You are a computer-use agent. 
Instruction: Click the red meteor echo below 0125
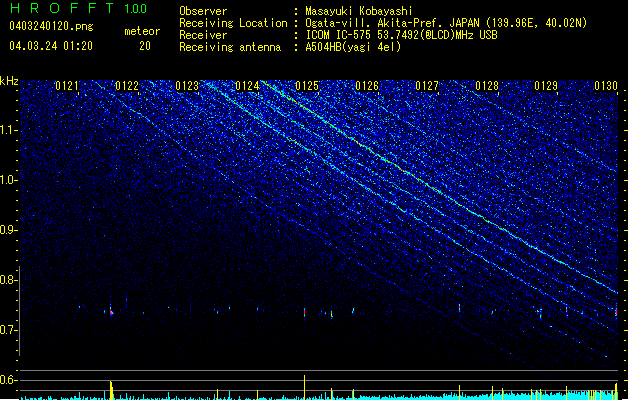pyautogui.click(x=304, y=312)
